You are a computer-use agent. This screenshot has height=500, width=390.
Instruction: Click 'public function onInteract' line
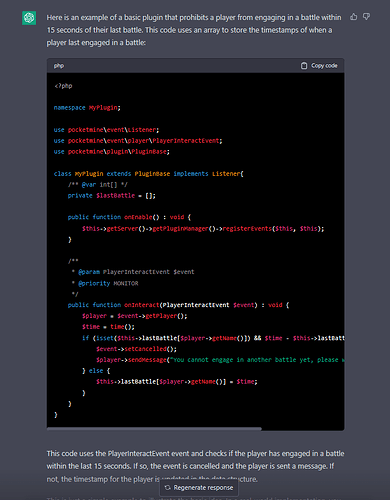[178, 305]
